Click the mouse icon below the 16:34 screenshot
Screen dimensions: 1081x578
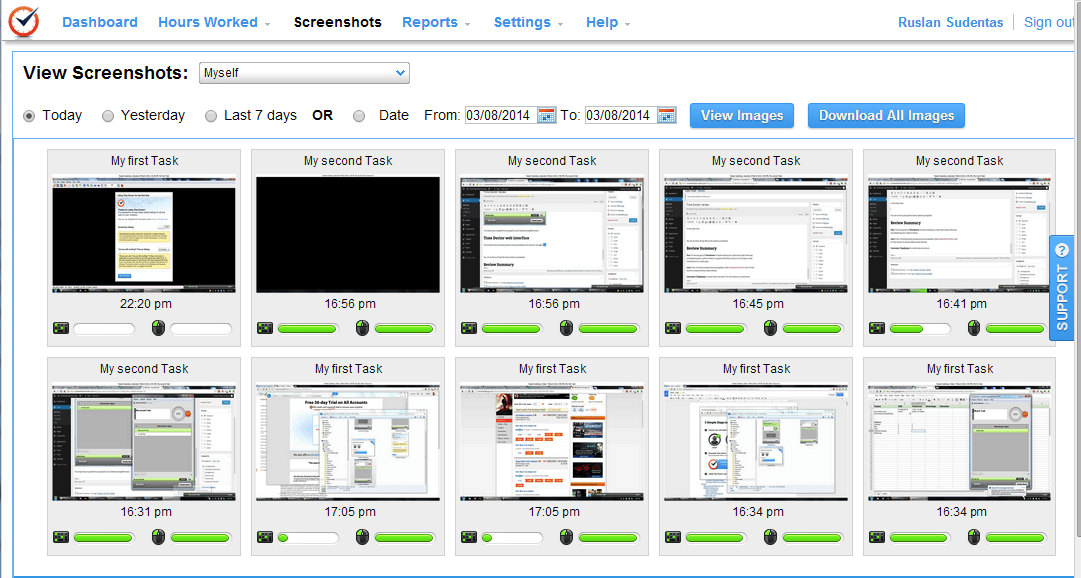pyautogui.click(x=769, y=536)
